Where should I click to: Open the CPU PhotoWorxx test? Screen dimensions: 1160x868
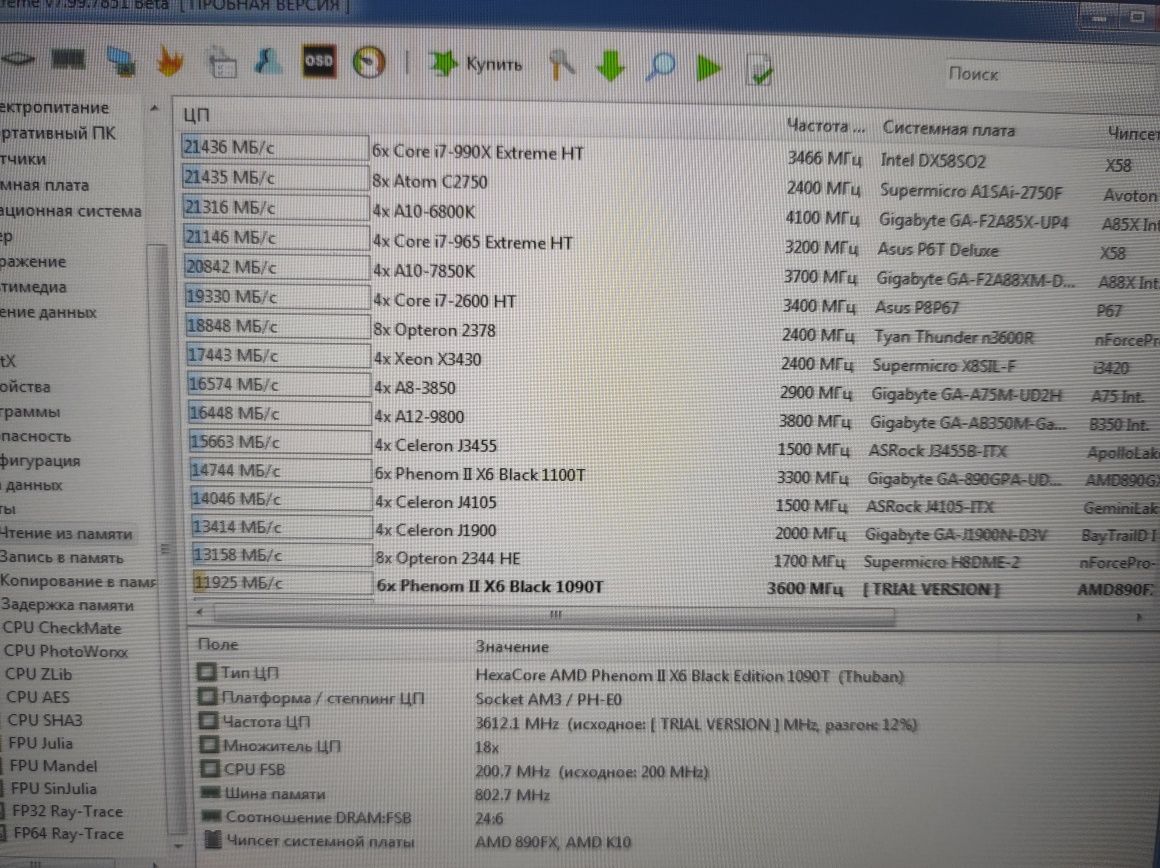pos(66,651)
